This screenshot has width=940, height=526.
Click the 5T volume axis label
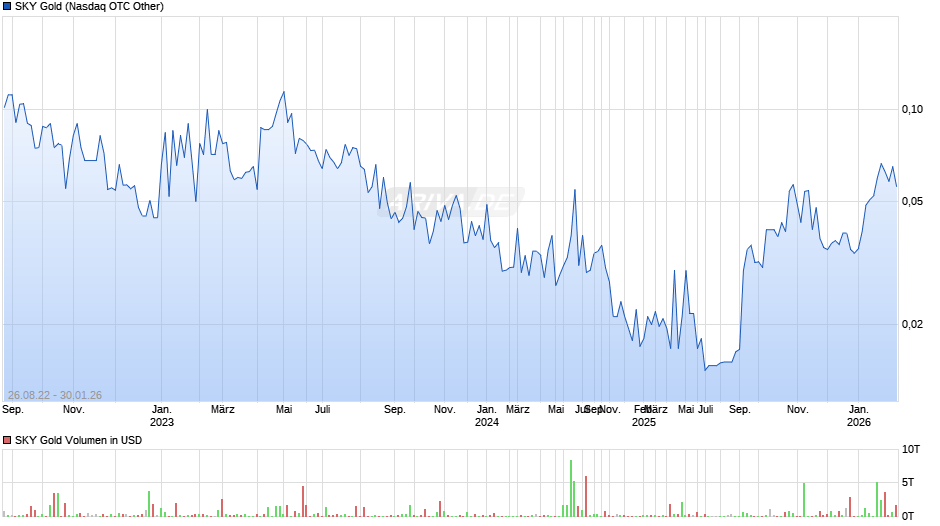pos(908,482)
